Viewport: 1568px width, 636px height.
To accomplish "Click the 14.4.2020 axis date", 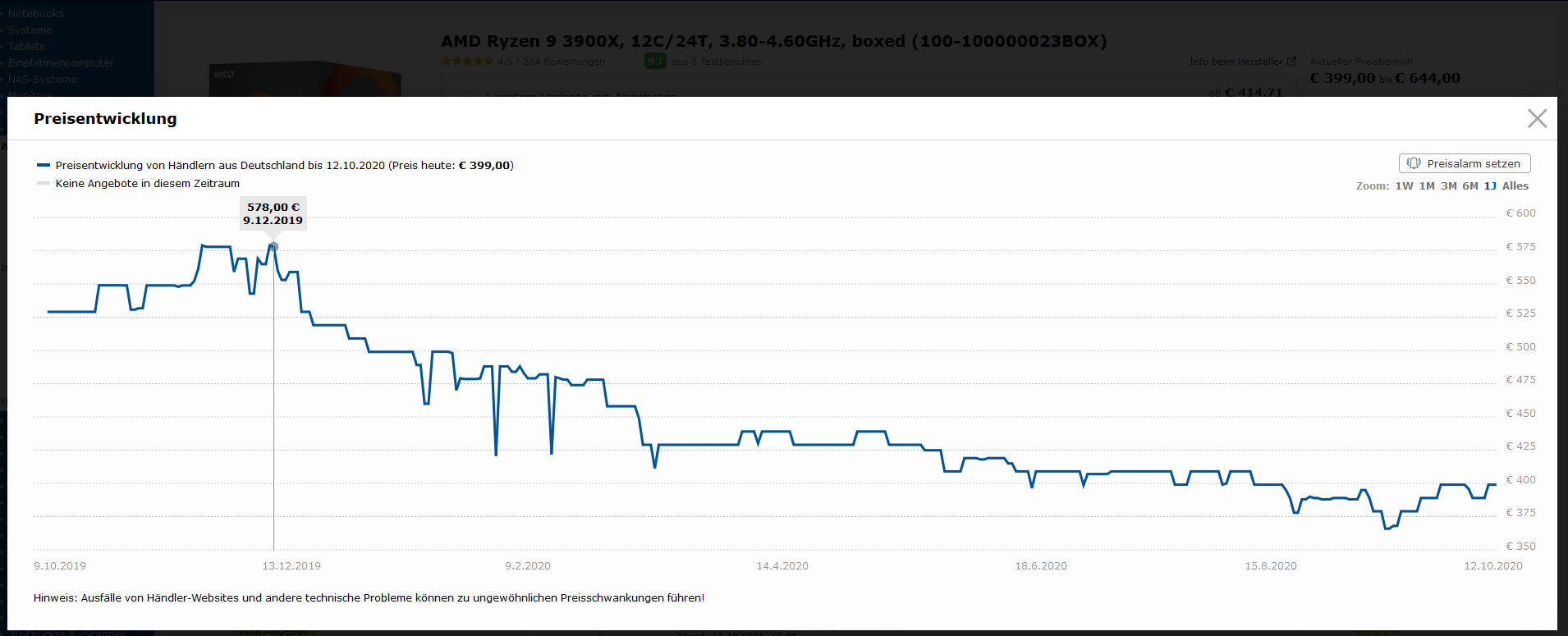I will click(x=782, y=566).
